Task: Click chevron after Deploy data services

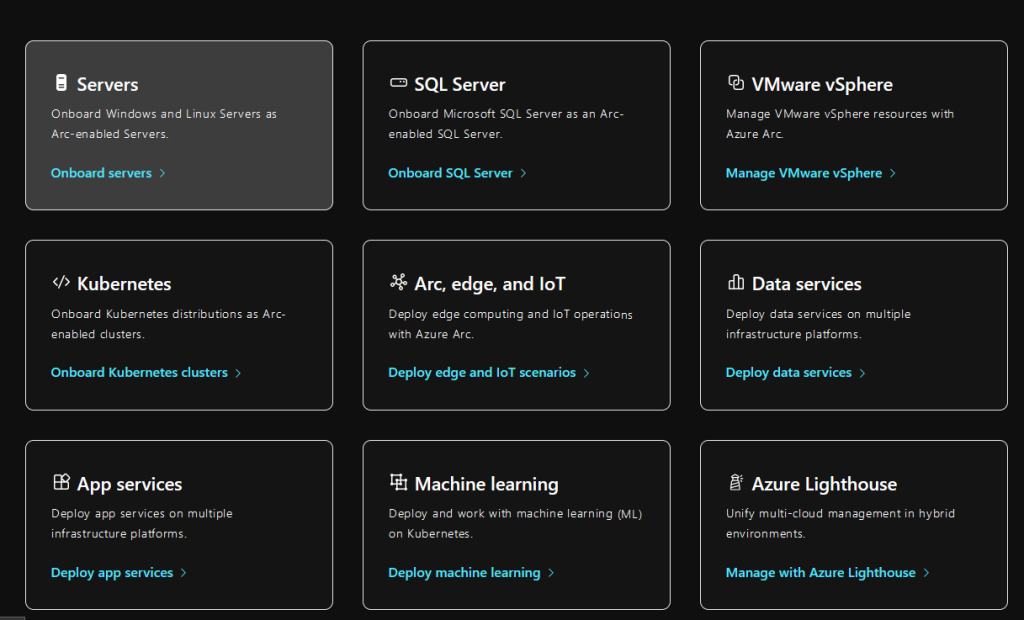Action: point(863,373)
